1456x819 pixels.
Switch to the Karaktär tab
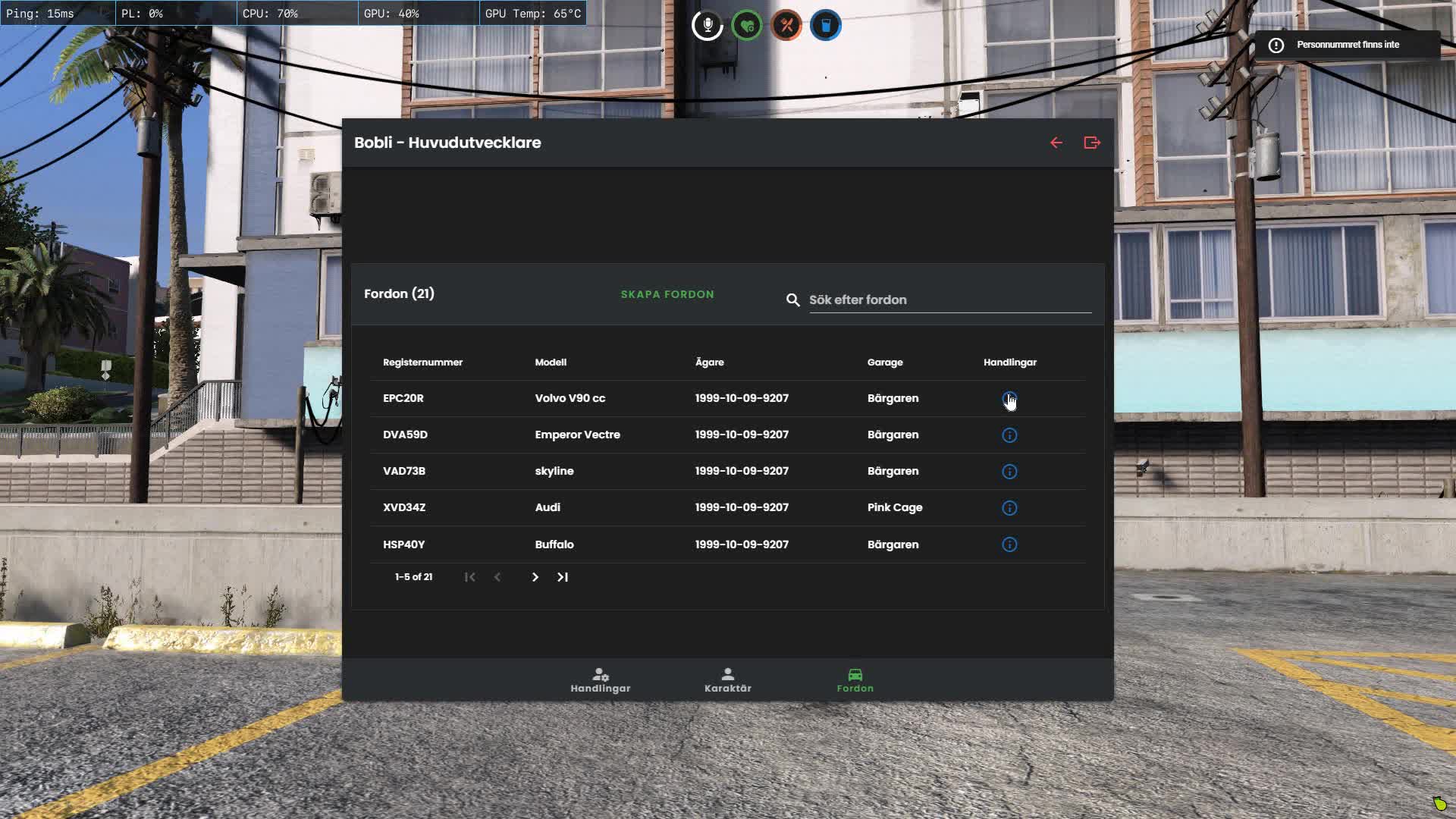[728, 680]
